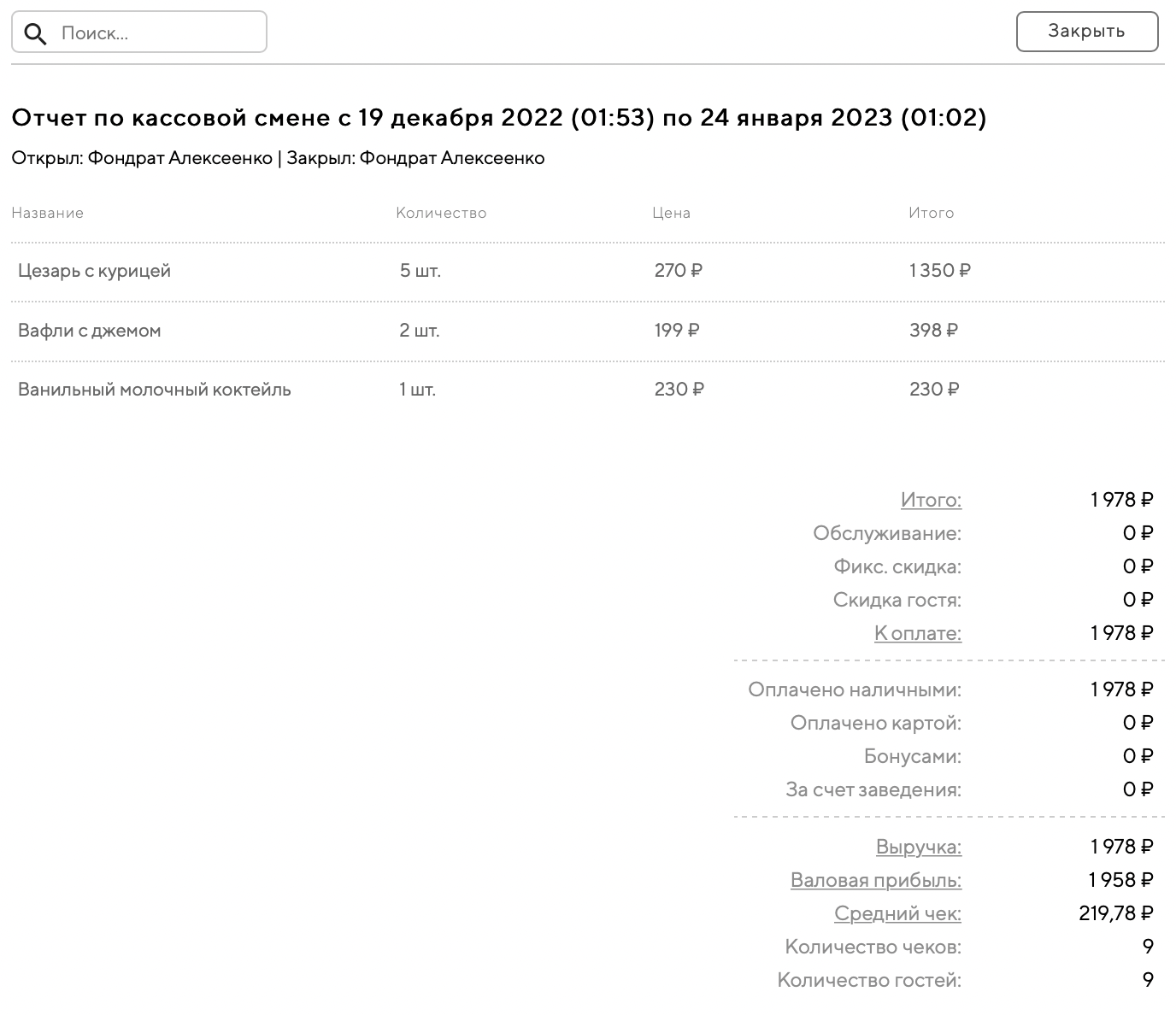The height and width of the screenshot is (1015, 1176).
Task: Click the Название column header
Action: 48,213
